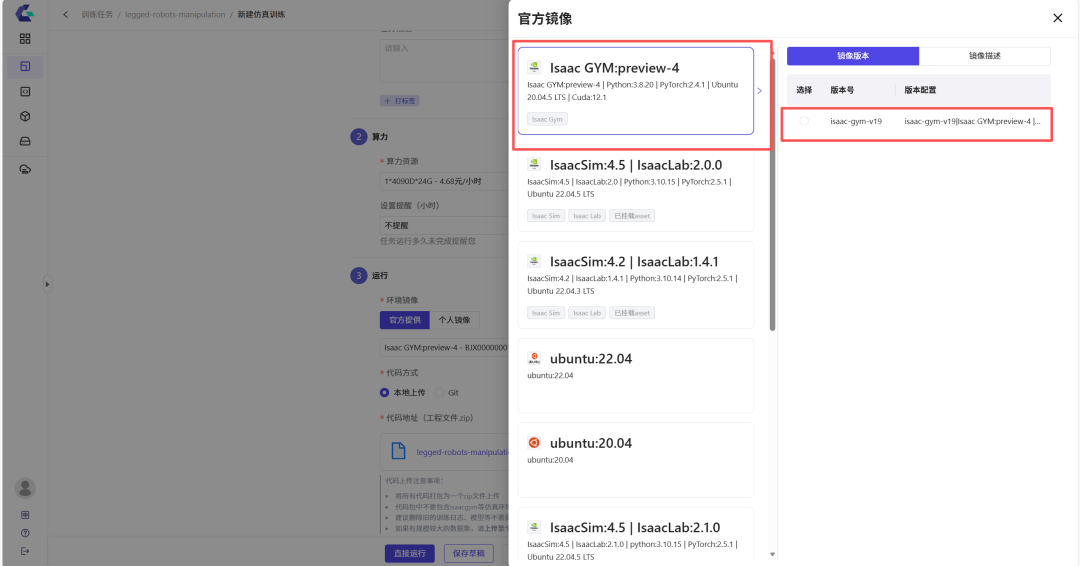Click the sign-out icon at sidebar bottom
Image resolution: width=1080 pixels, height=566 pixels.
pos(25,551)
